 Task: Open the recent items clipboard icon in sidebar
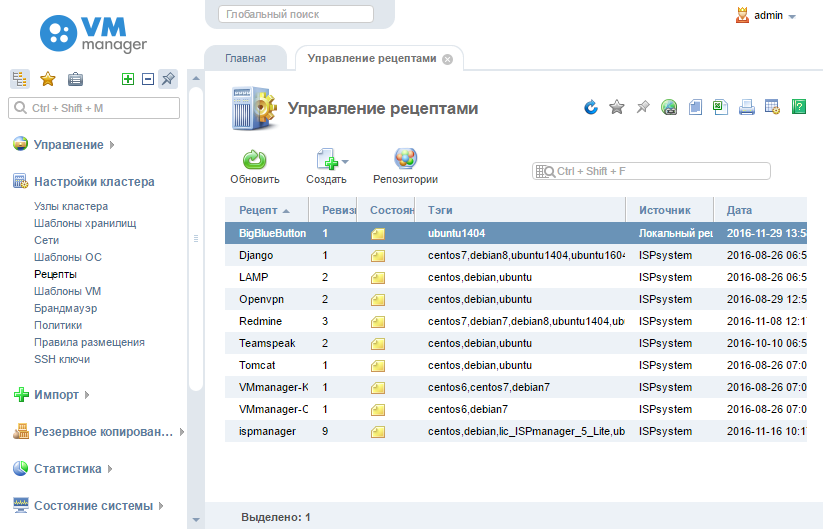[x=76, y=79]
